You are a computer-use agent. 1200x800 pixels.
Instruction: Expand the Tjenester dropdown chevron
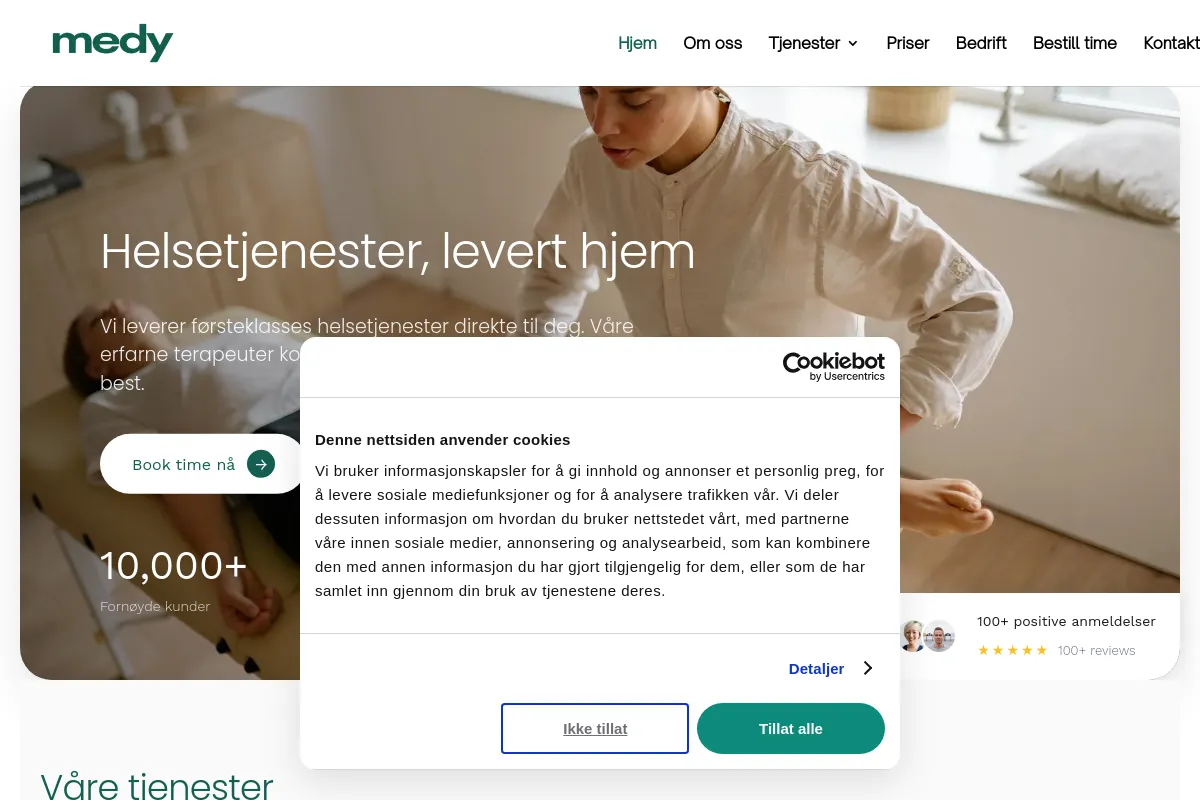853,43
